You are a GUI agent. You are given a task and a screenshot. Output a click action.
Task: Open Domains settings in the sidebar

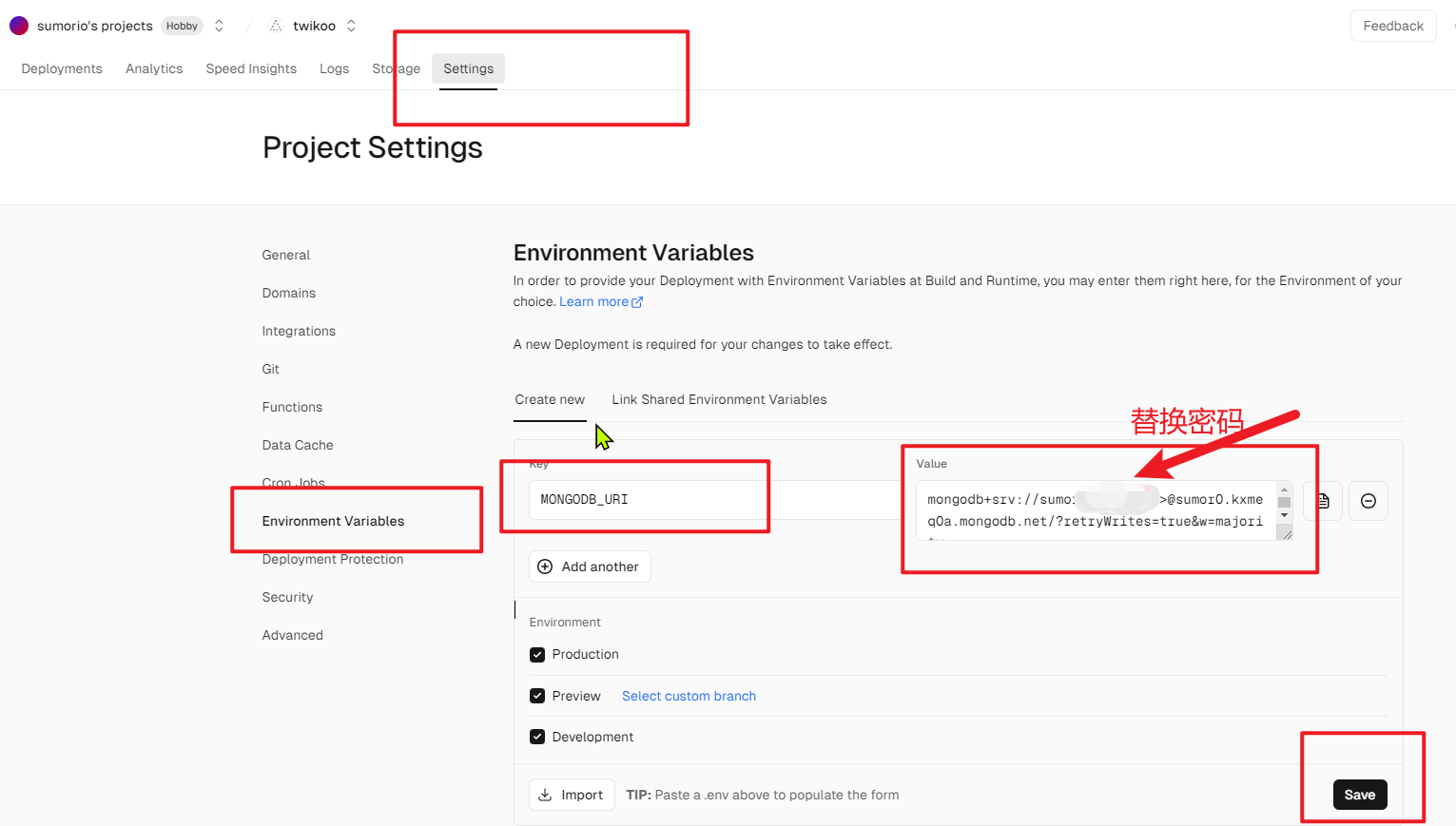(x=289, y=293)
